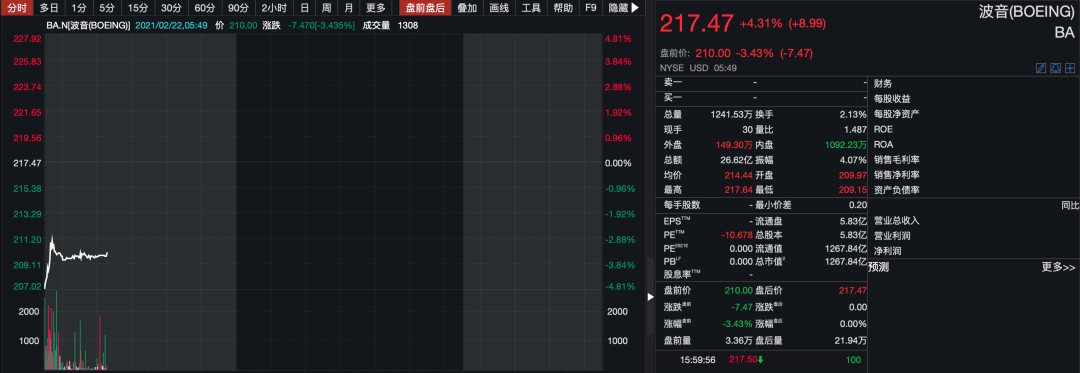This screenshot has width=1080, height=373.
Task: Click the pencil edit note icon
Action: 1041,68
